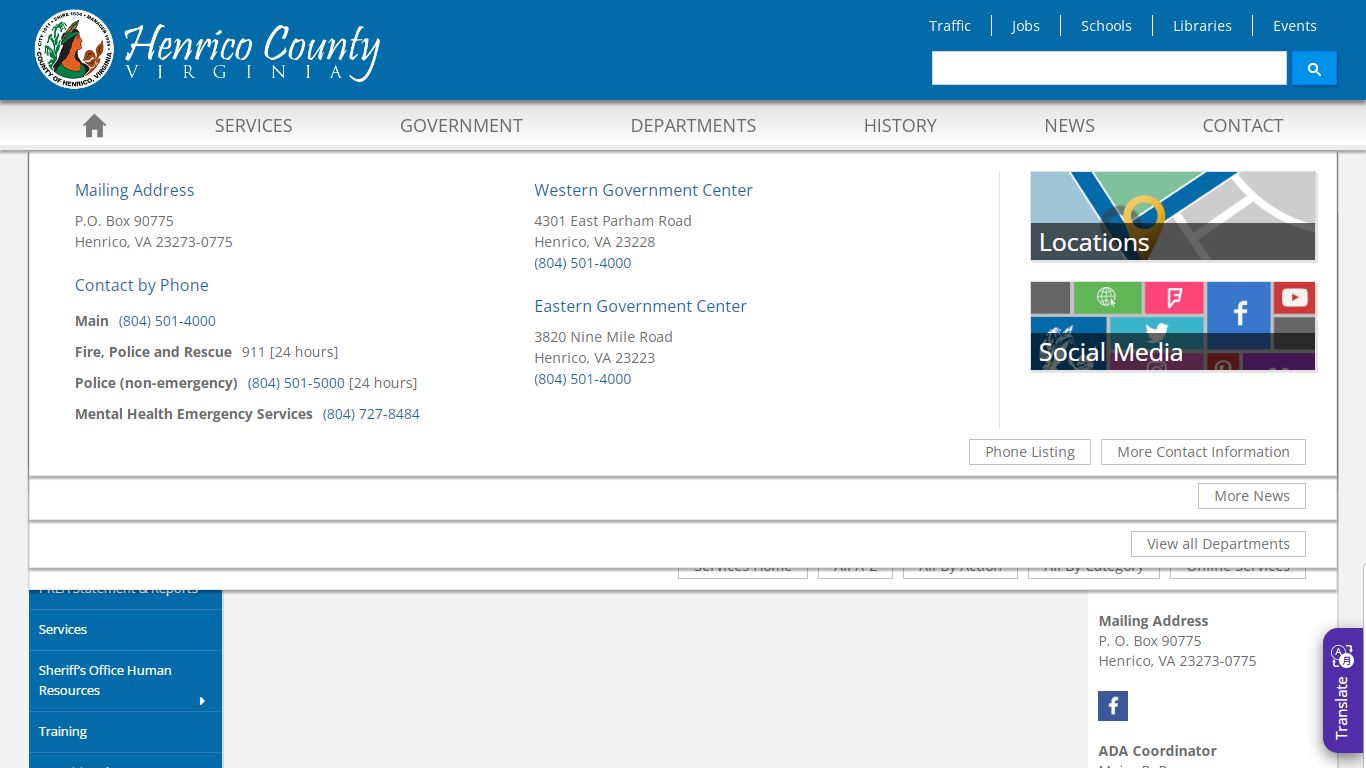
Task: Click the 3820 Nine Mile Road address
Action: (603, 337)
